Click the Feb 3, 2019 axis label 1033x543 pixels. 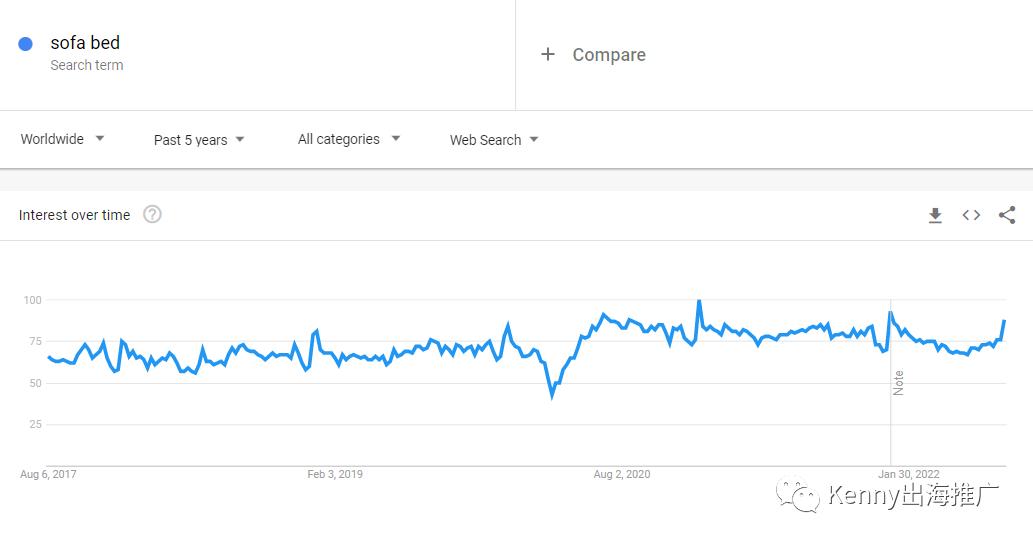(x=335, y=474)
